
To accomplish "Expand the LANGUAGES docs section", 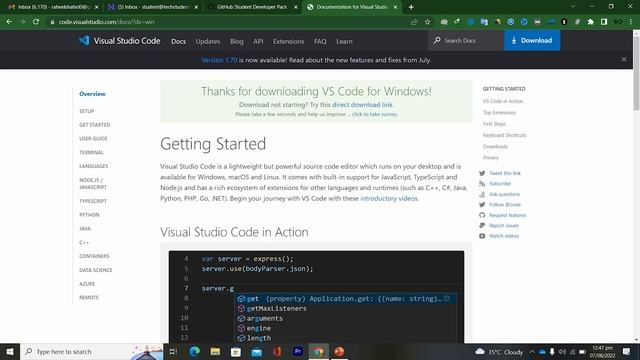I will coord(93,166).
